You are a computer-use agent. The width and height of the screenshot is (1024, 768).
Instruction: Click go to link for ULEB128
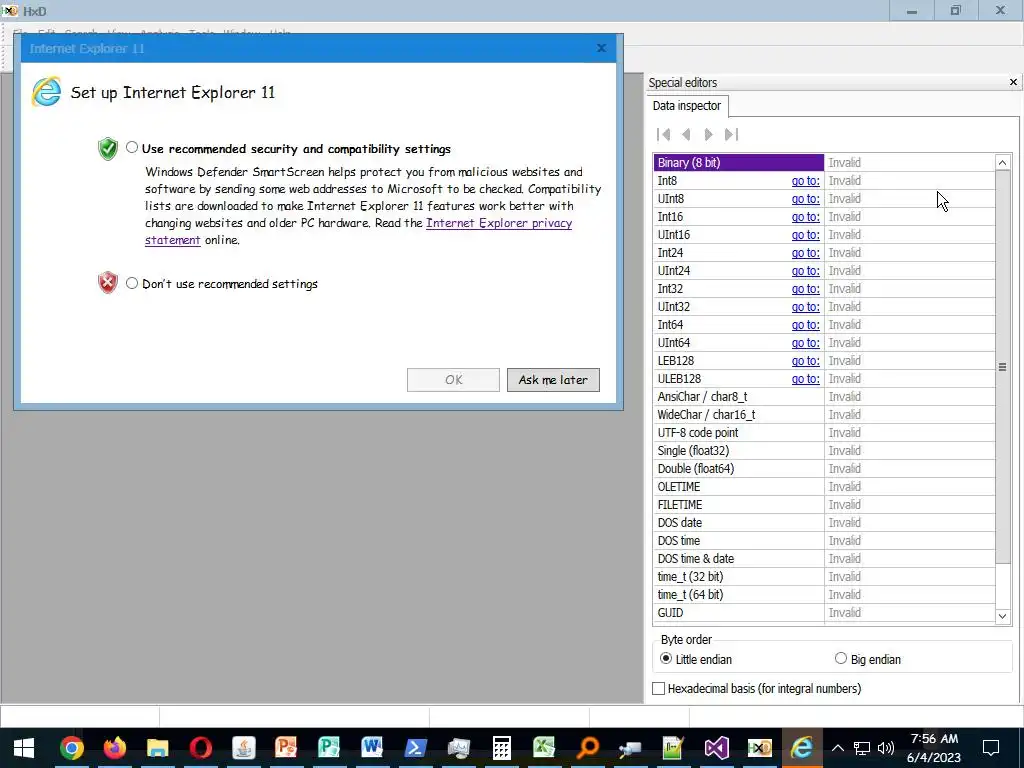[x=805, y=379]
